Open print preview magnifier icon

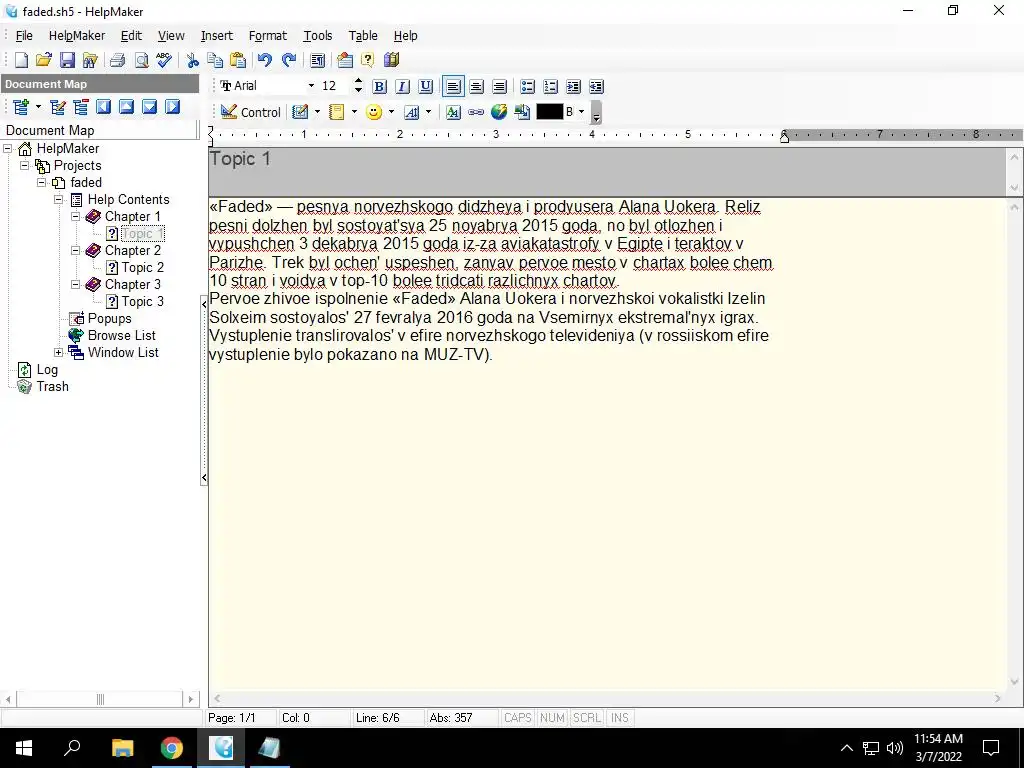pos(141,60)
